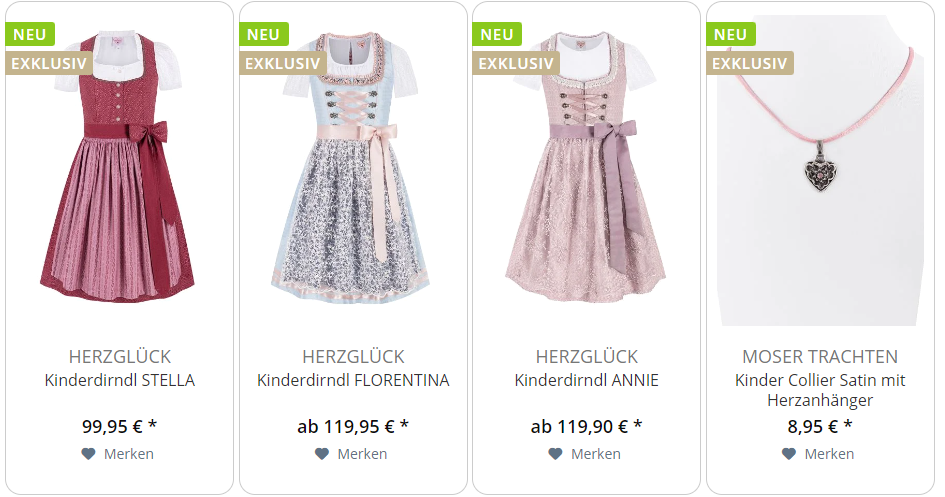This screenshot has height=497, width=945.
Task: Open the light blue FLORENTINA dirndl image
Action: (351, 167)
